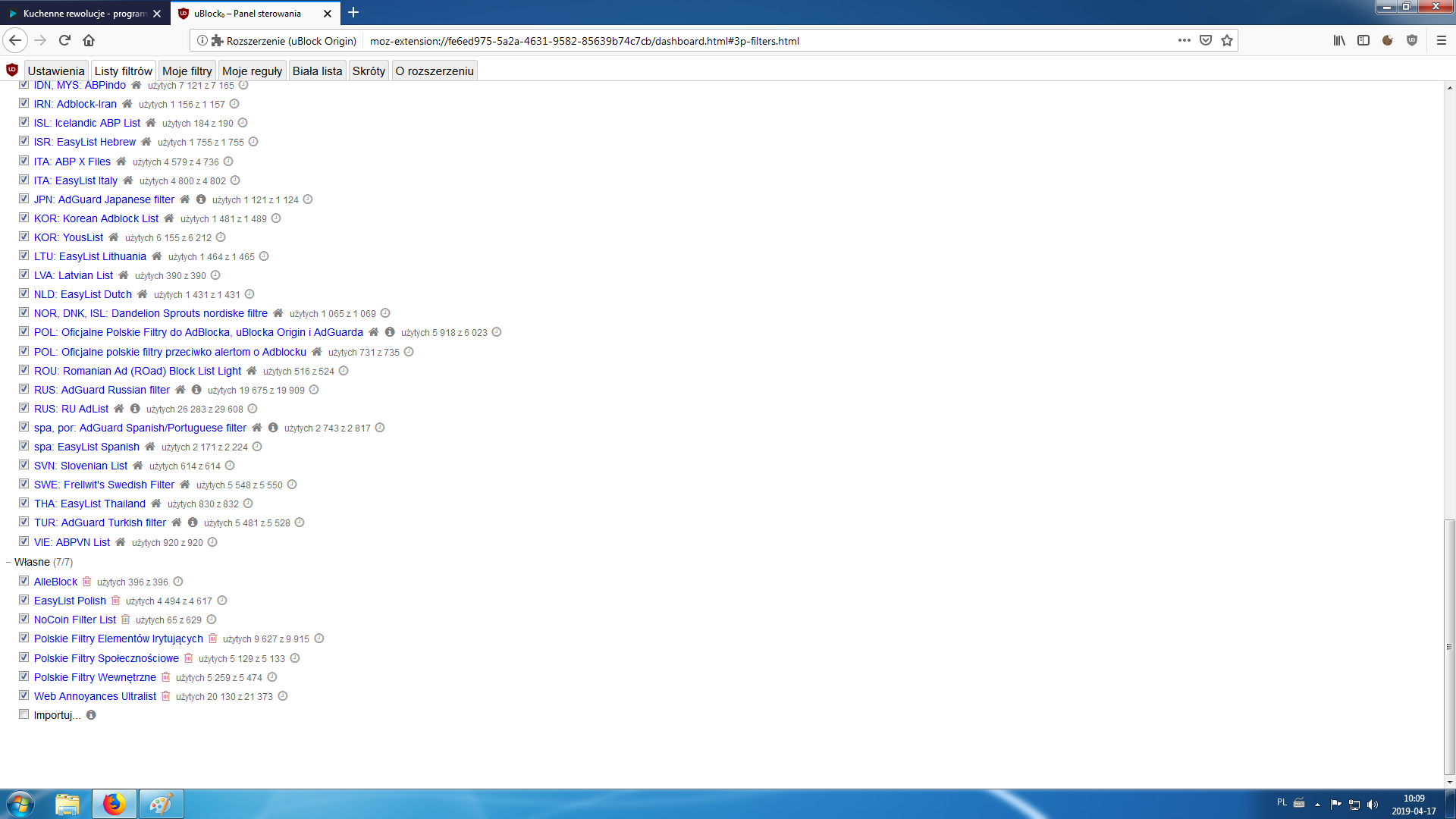Viewport: 1456px width, 819px height.
Task: Delete the EasyList Polish custom list
Action: point(115,601)
